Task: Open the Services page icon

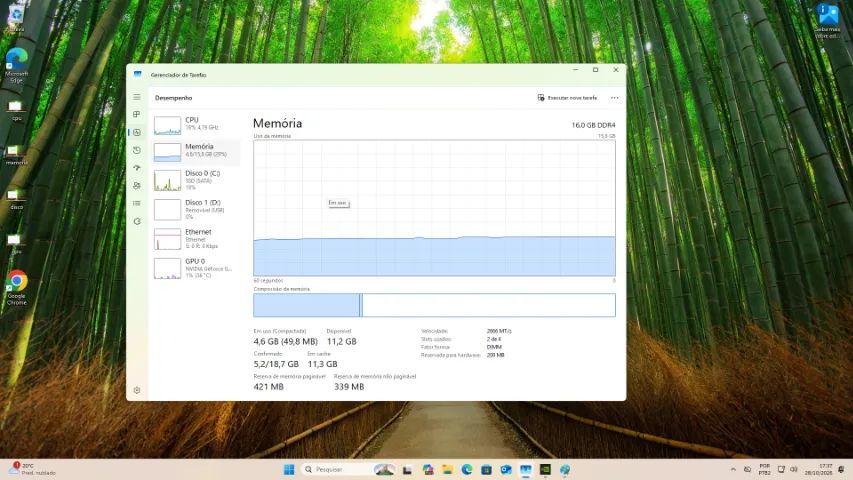Action: pos(137,221)
